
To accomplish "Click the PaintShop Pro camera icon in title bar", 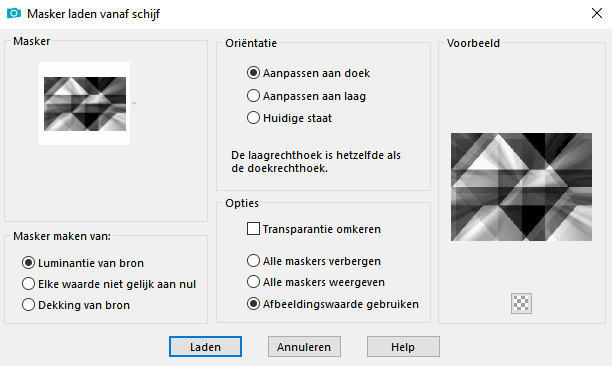I will pos(14,13).
